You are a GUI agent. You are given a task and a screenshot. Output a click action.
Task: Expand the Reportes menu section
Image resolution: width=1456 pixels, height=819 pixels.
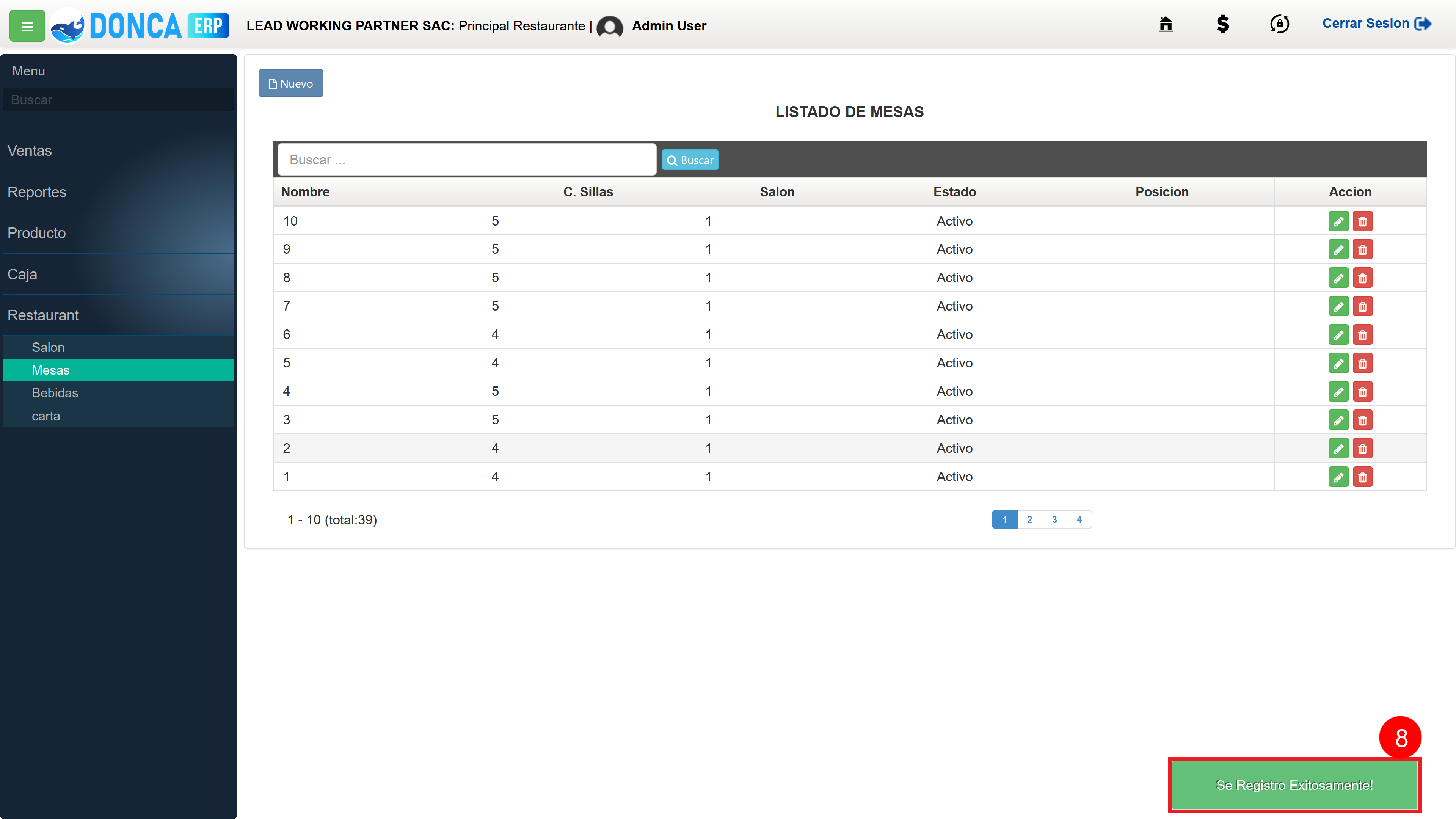click(x=118, y=192)
